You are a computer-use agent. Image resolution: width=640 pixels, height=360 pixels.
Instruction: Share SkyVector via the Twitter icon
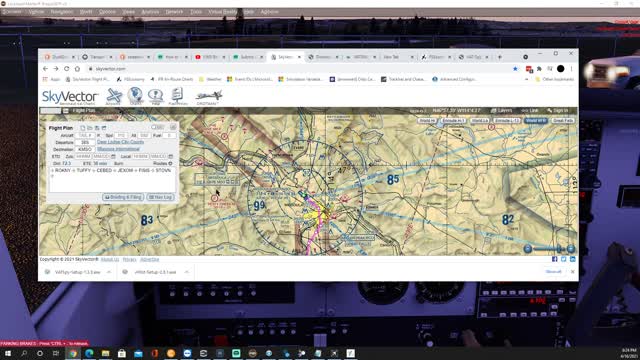pyautogui.click(x=563, y=259)
